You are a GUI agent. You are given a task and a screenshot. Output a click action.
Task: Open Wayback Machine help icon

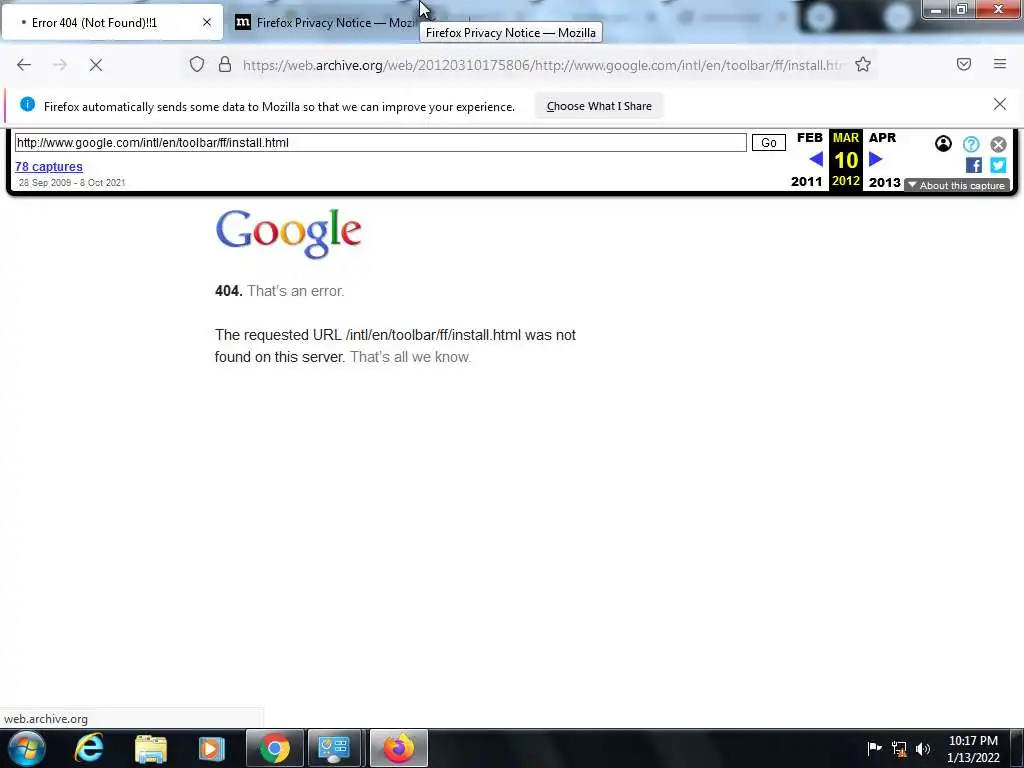click(x=971, y=144)
